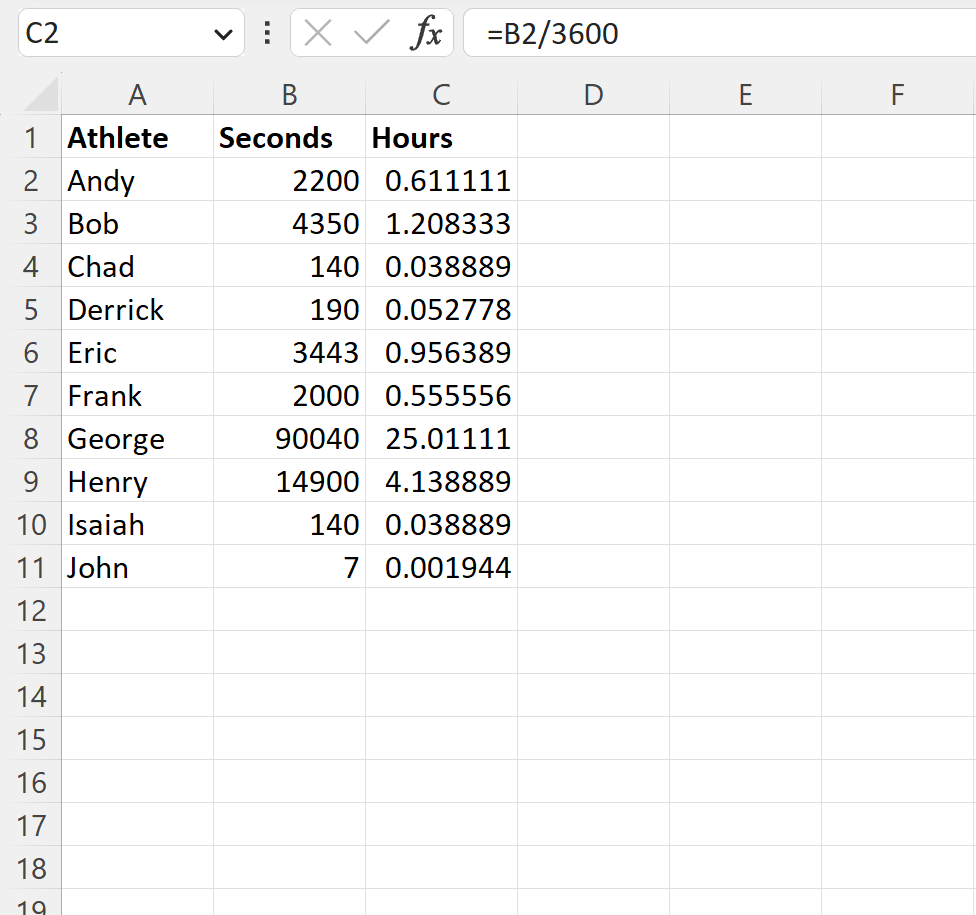
Task: Click the Name Box displaying C2
Action: [110, 33]
